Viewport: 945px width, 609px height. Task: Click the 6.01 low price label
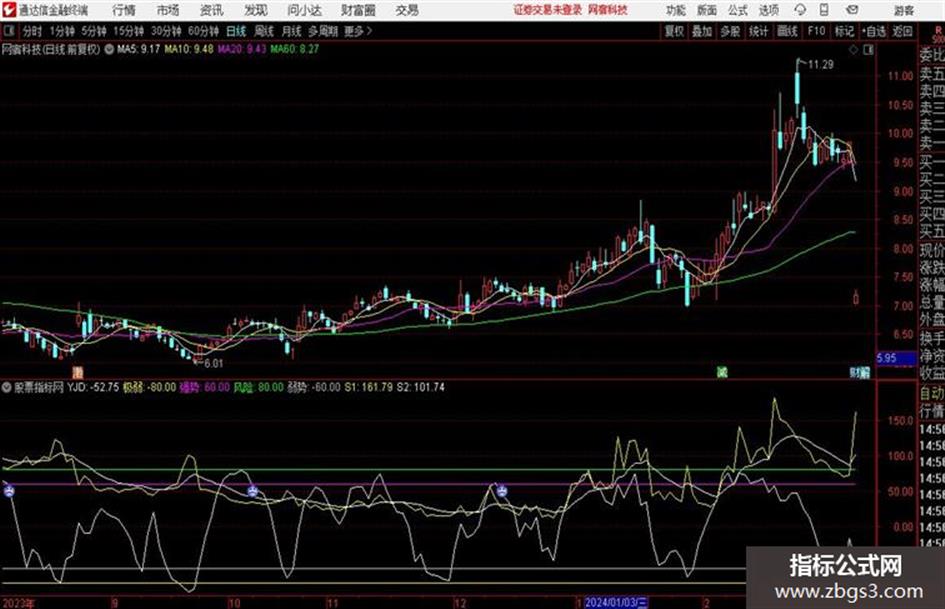click(x=213, y=364)
